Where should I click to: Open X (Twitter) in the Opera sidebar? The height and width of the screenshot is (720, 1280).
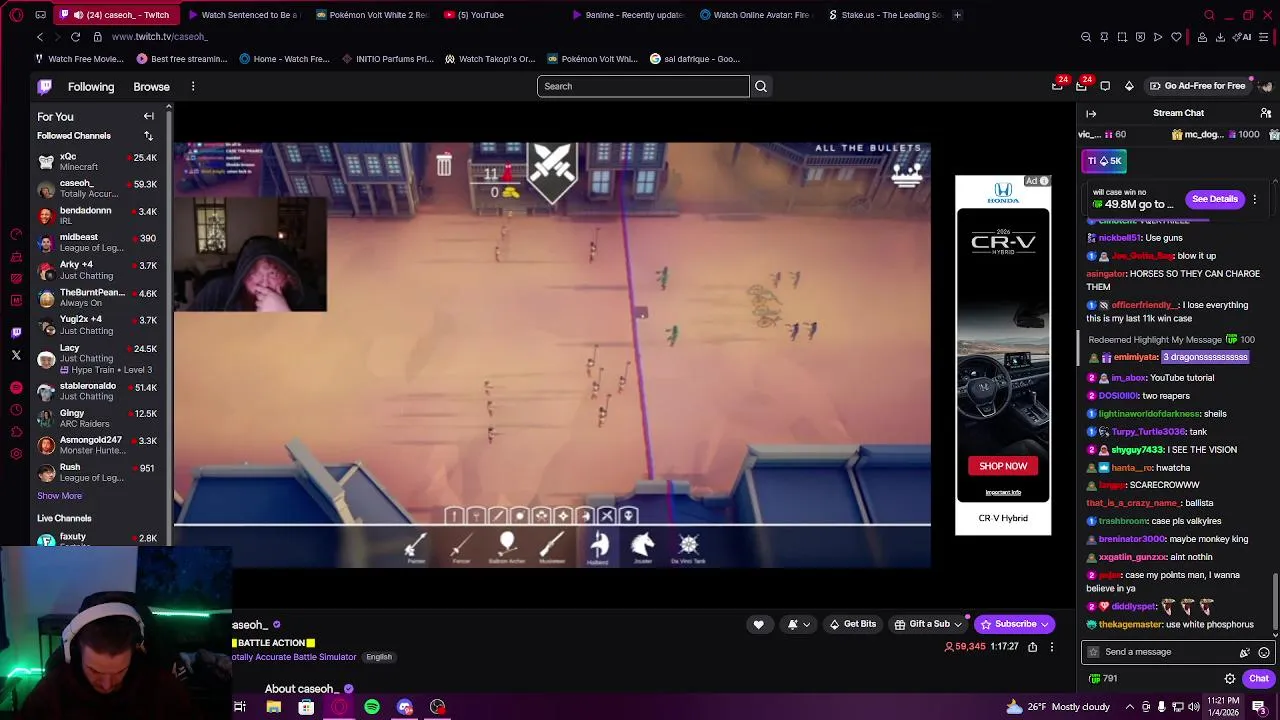pyautogui.click(x=16, y=355)
